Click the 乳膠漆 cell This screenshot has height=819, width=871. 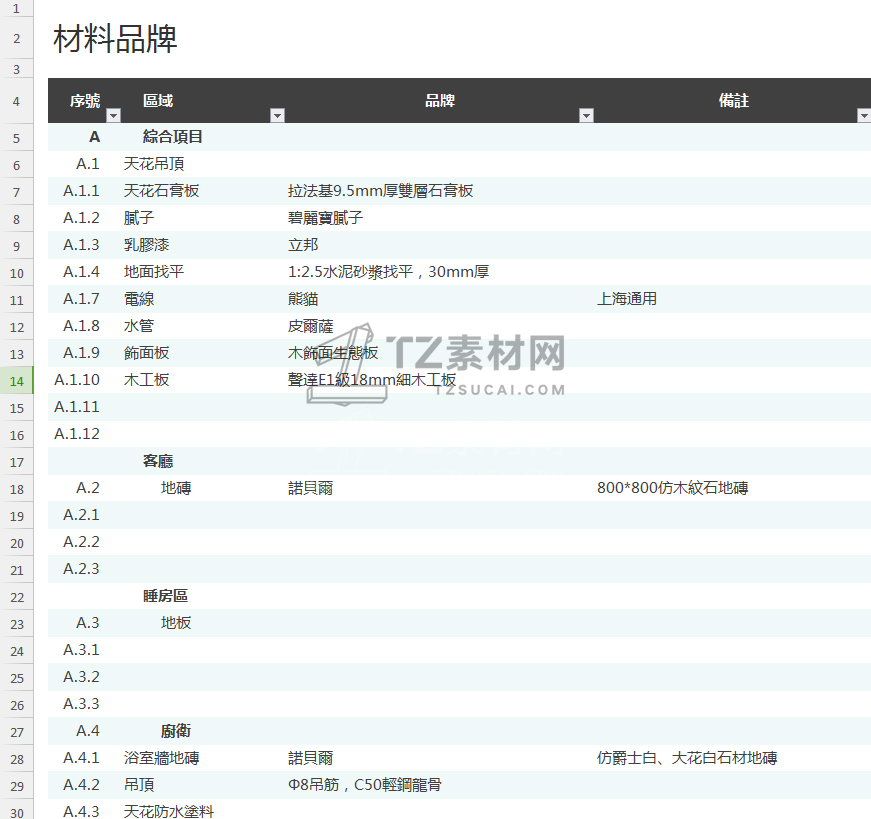(146, 244)
